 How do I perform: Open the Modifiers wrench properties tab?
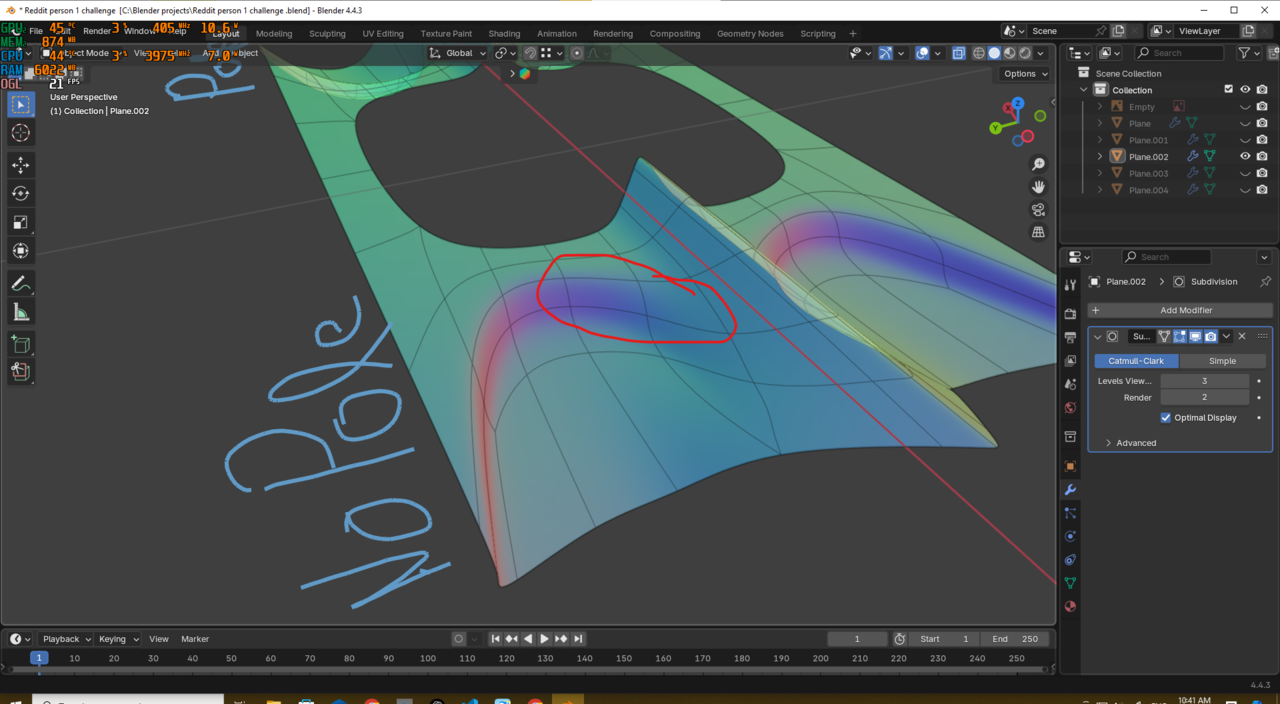point(1070,490)
